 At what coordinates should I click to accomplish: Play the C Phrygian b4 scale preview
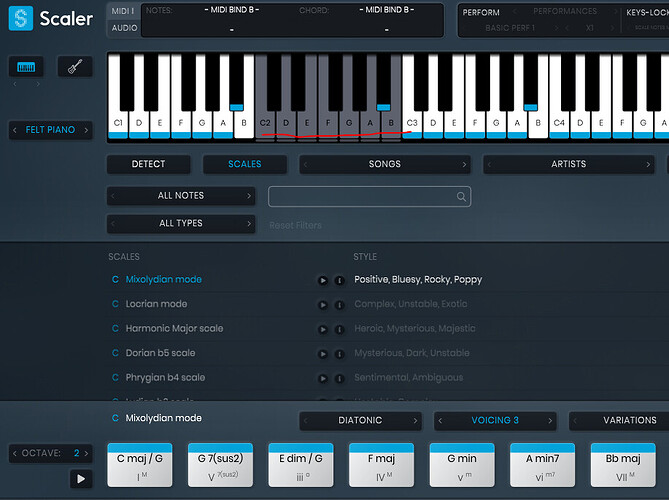pos(323,378)
